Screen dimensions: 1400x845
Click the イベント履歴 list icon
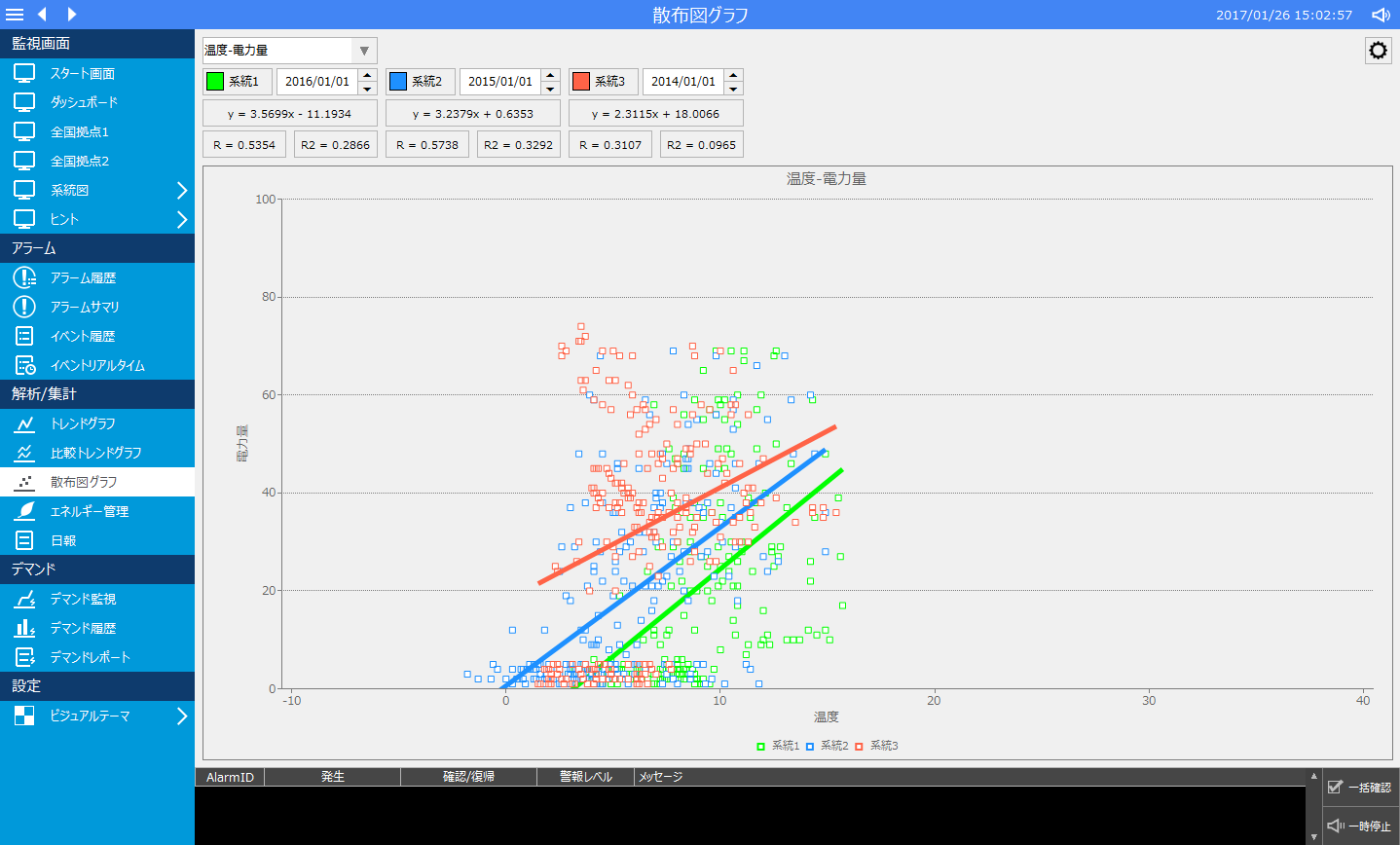pyautogui.click(x=24, y=336)
